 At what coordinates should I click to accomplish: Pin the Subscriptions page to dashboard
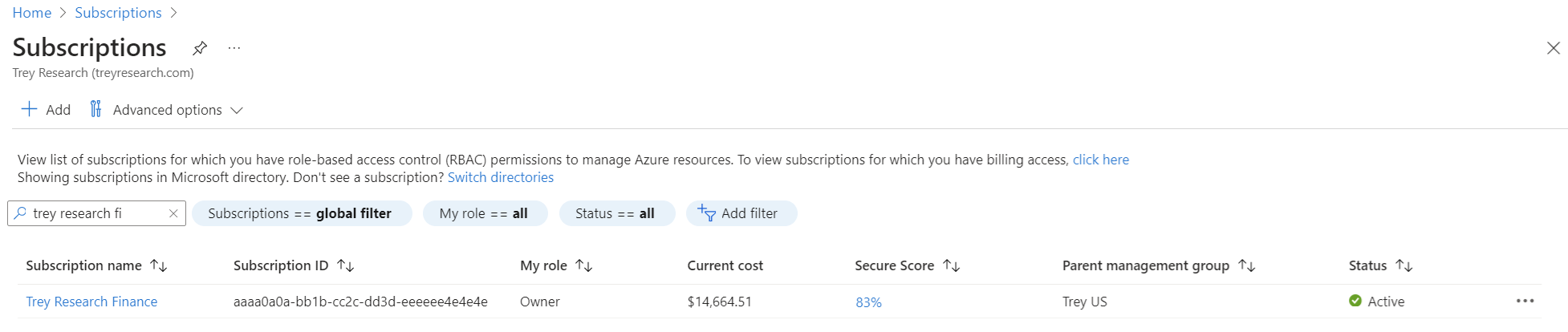point(200,48)
